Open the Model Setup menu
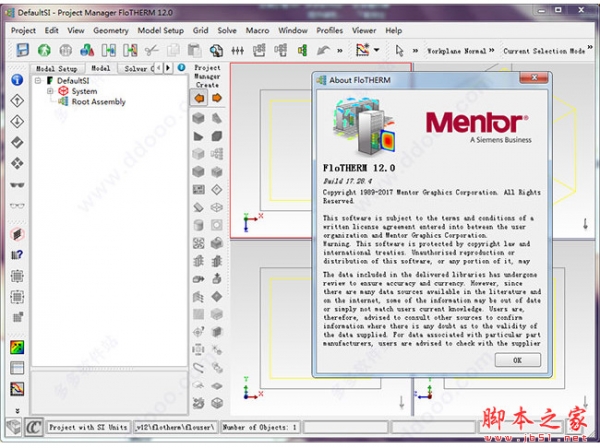 161,30
